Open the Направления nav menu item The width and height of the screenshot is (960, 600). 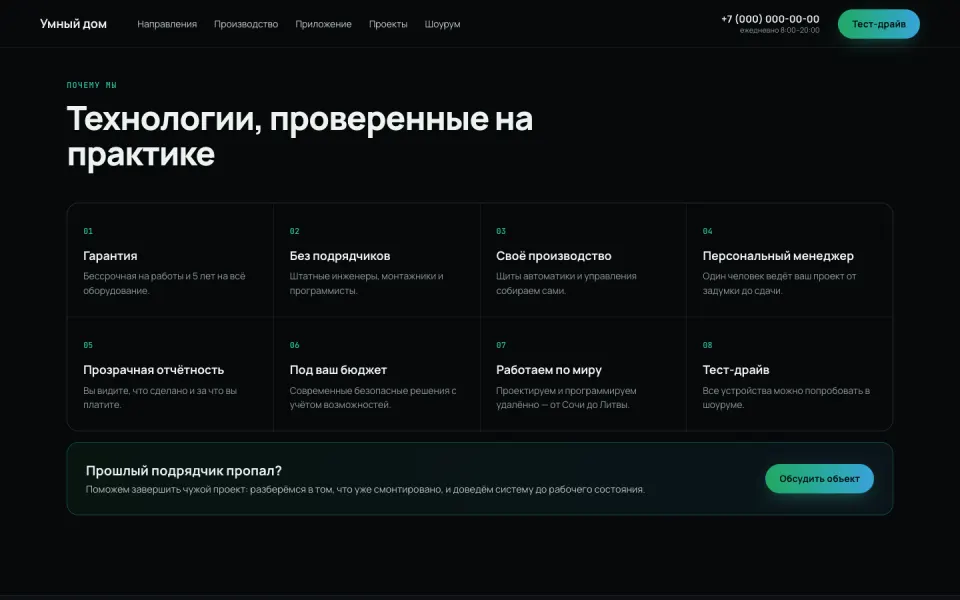pos(167,24)
